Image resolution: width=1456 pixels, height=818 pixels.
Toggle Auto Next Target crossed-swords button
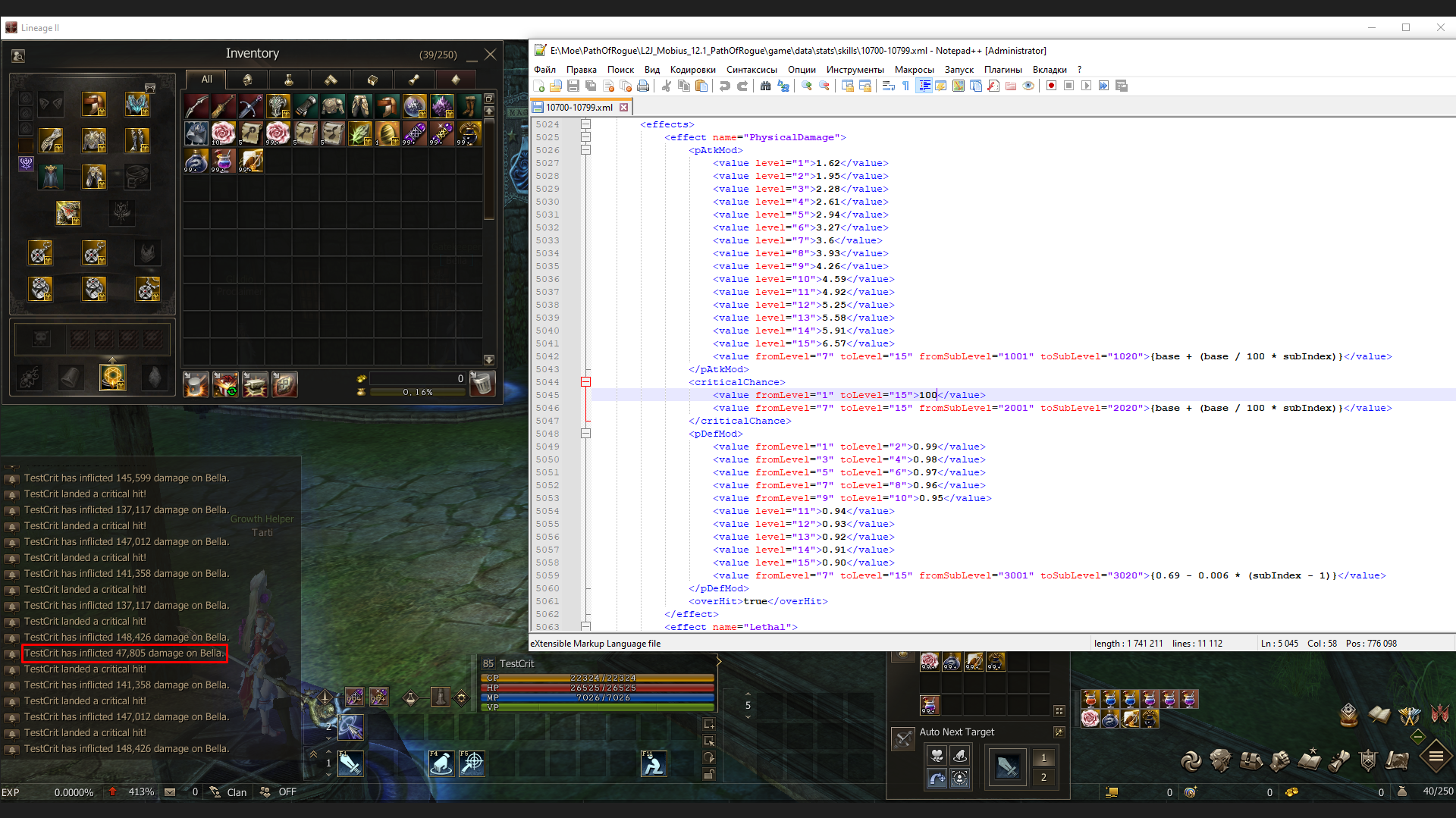click(x=903, y=738)
